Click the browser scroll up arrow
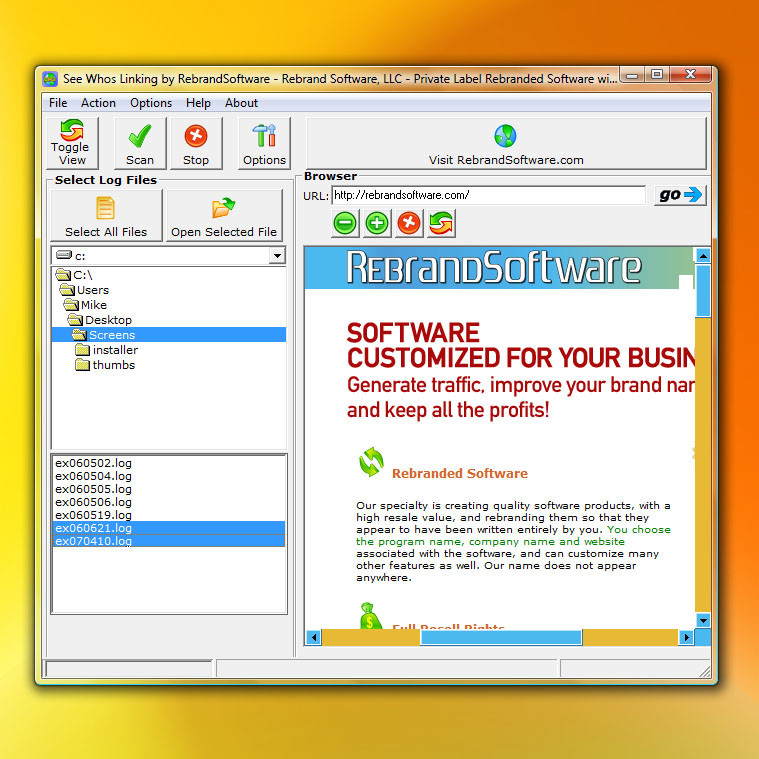 (703, 255)
